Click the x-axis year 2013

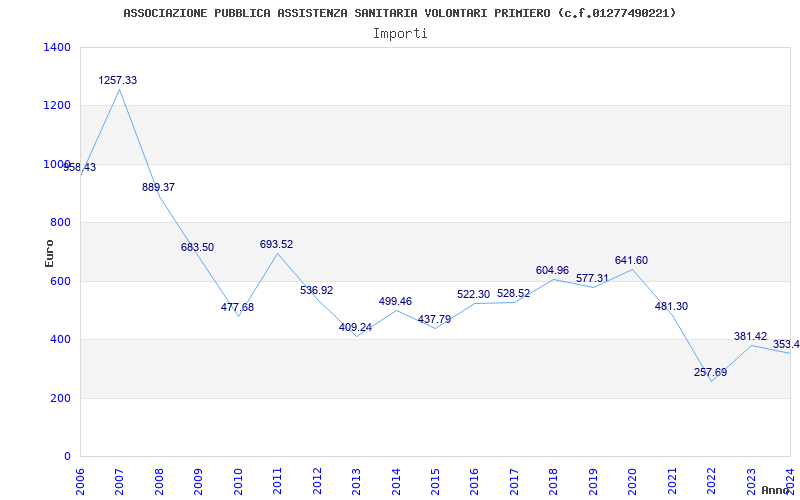(x=356, y=481)
